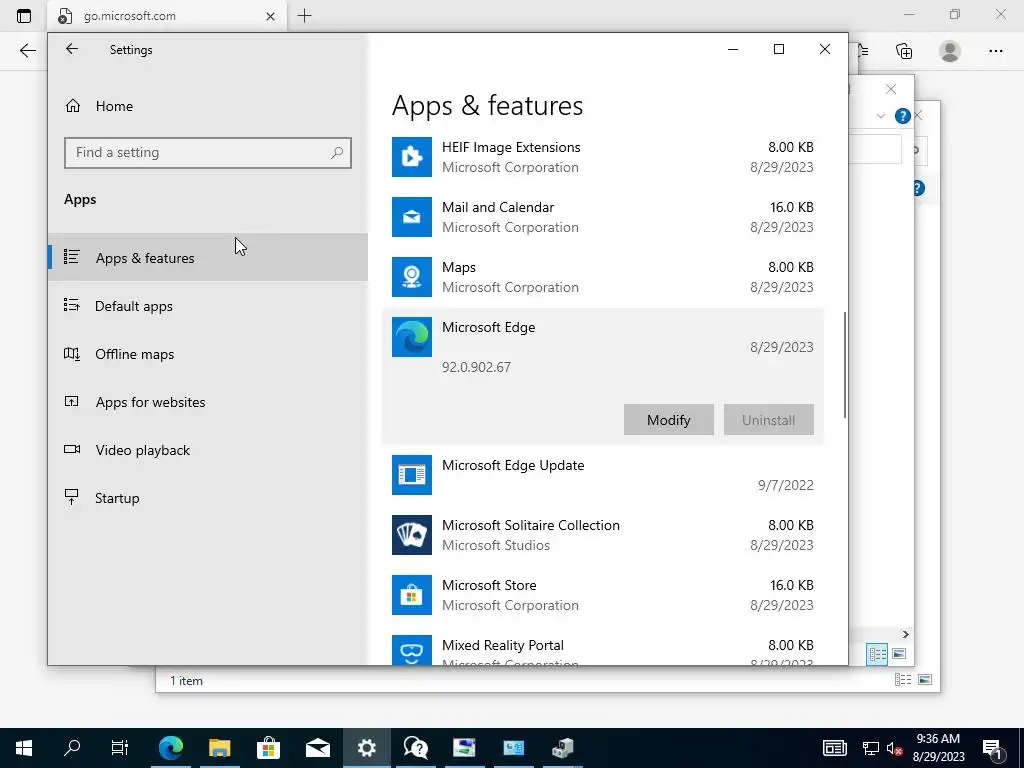Screen dimensions: 1024x768
Task: Open Task View on taskbar
Action: (120, 748)
